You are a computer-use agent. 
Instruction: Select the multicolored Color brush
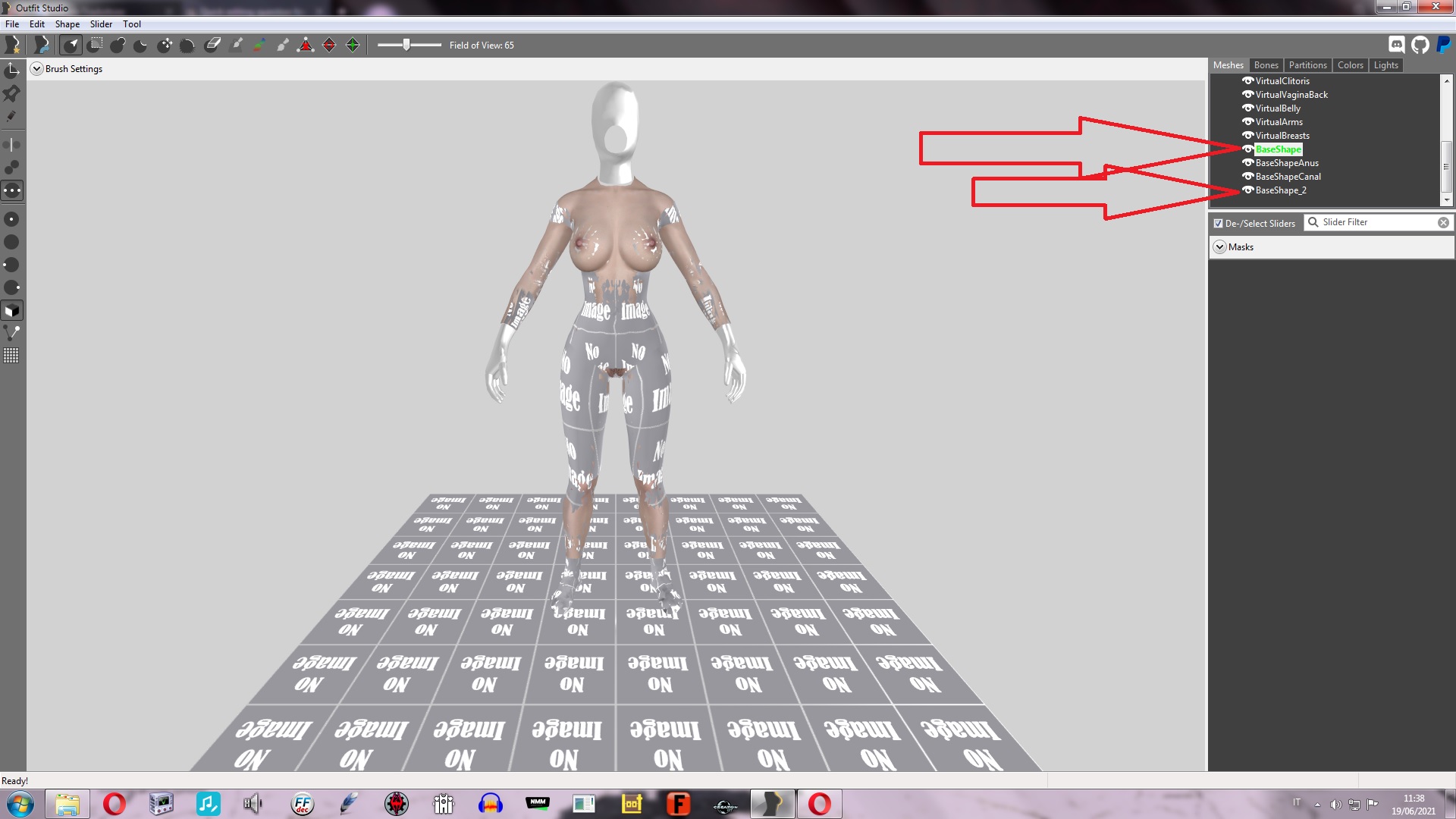click(x=259, y=45)
